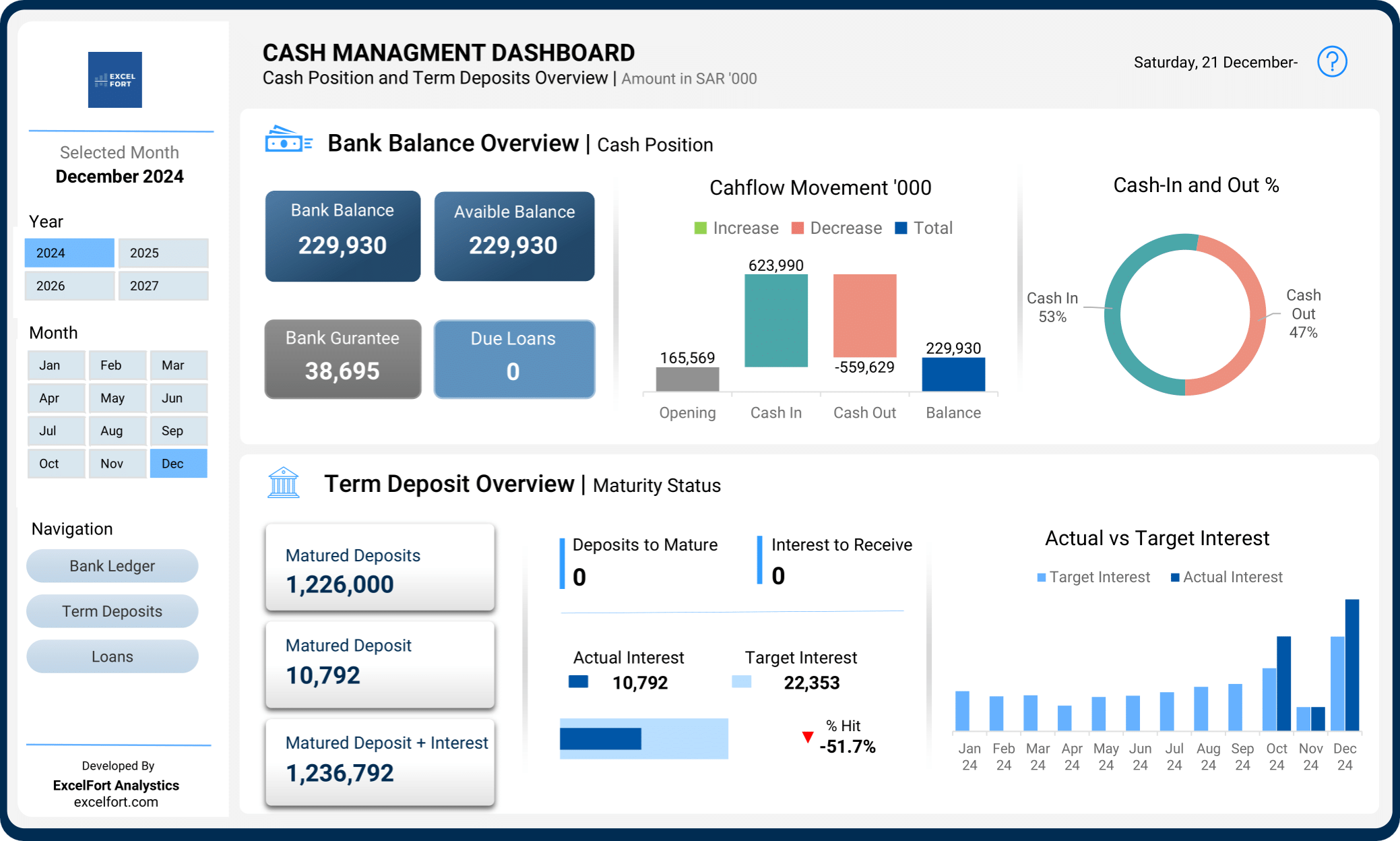The image size is (1400, 841).
Task: Click the ExcelFort logo in the sidebar
Action: point(115,79)
